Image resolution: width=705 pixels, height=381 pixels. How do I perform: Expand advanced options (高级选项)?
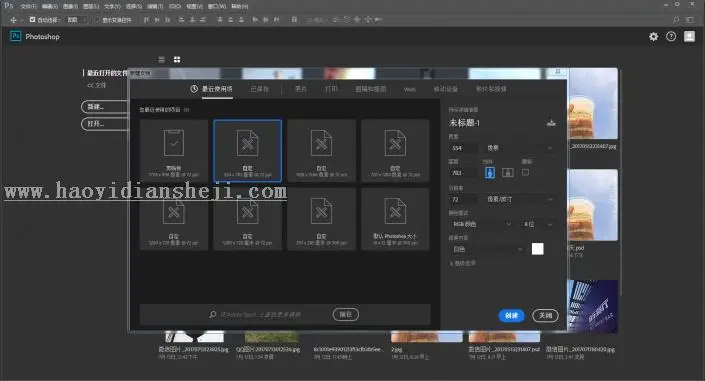tap(463, 263)
